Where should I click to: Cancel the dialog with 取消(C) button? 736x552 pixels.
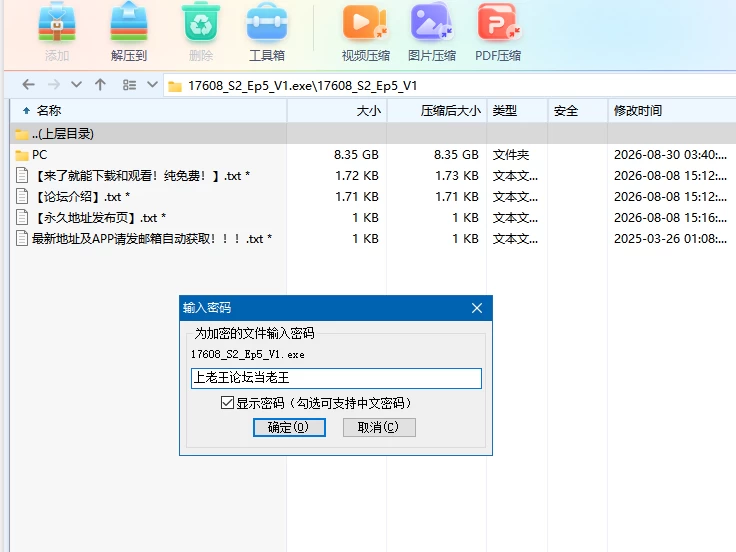pos(379,427)
